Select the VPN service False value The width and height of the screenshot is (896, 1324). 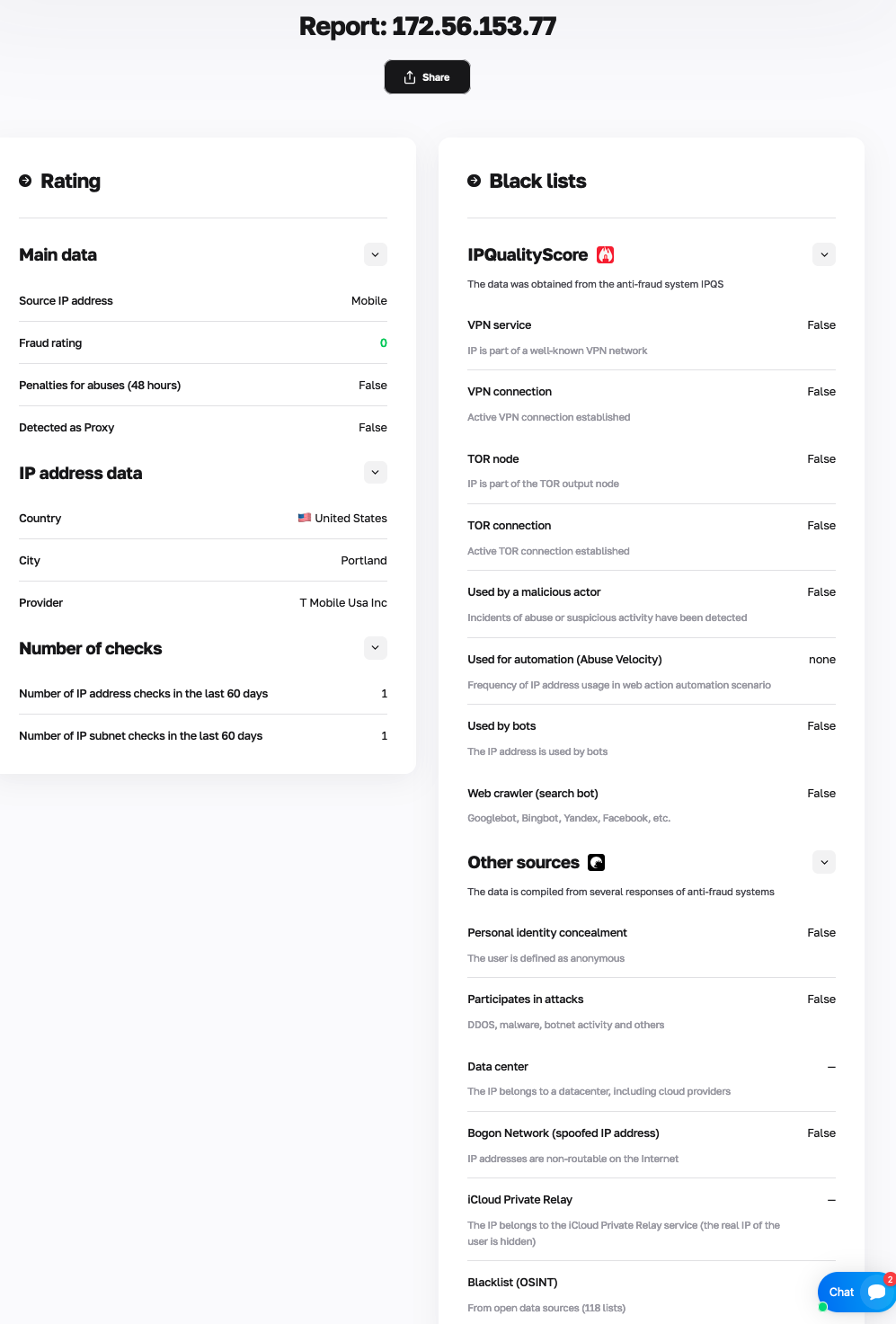[821, 324]
